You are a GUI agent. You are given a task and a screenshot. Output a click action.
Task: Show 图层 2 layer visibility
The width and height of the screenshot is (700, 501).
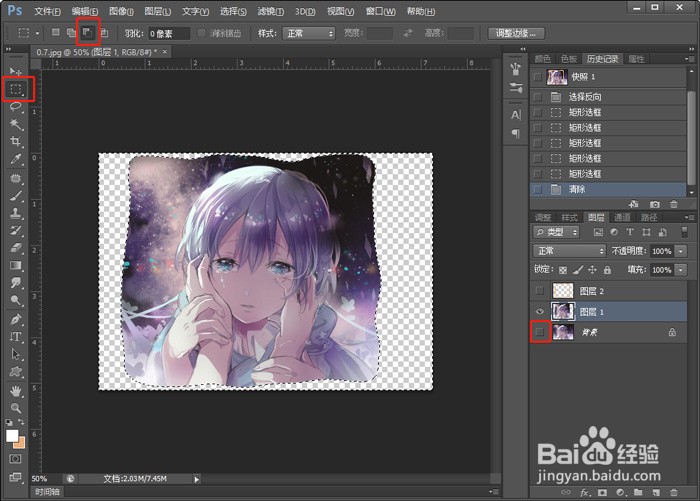[540, 291]
